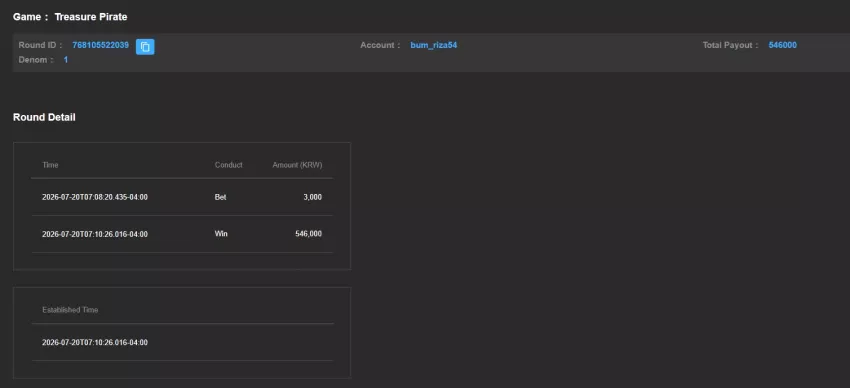Select the Established Time header

pos(70,310)
